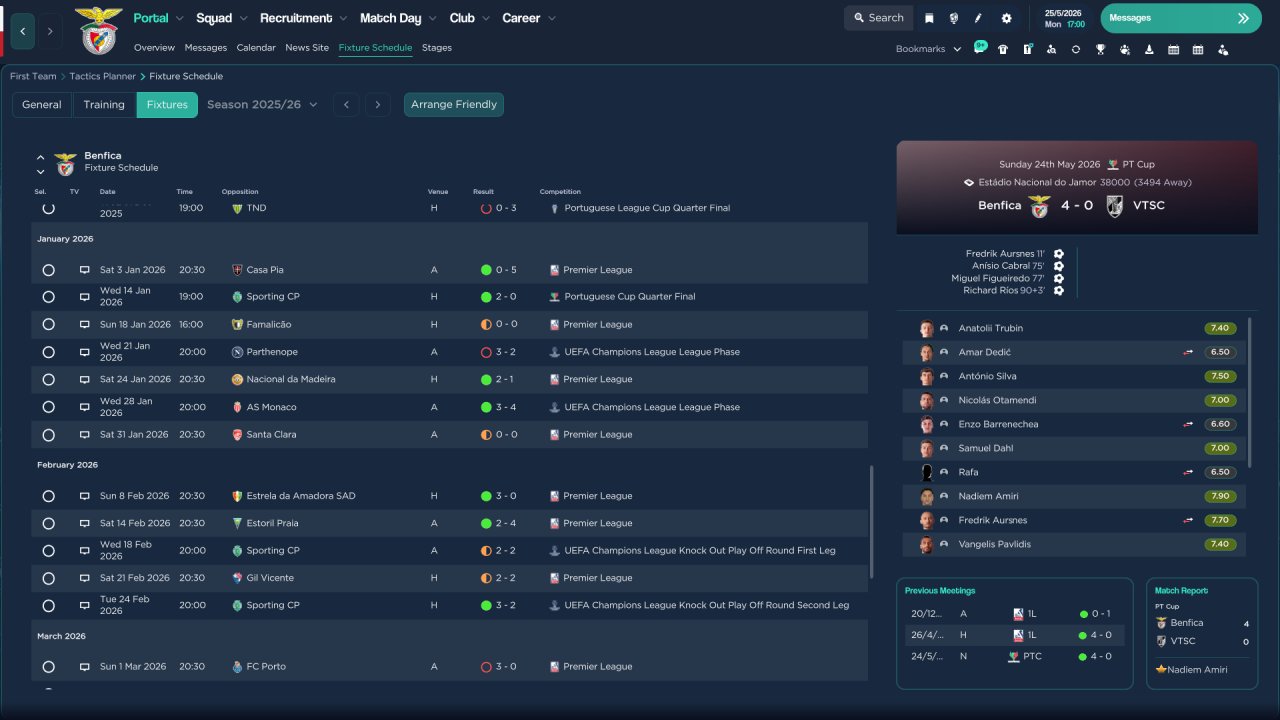Open the News Site sub-tab
The height and width of the screenshot is (720, 1280).
click(307, 48)
